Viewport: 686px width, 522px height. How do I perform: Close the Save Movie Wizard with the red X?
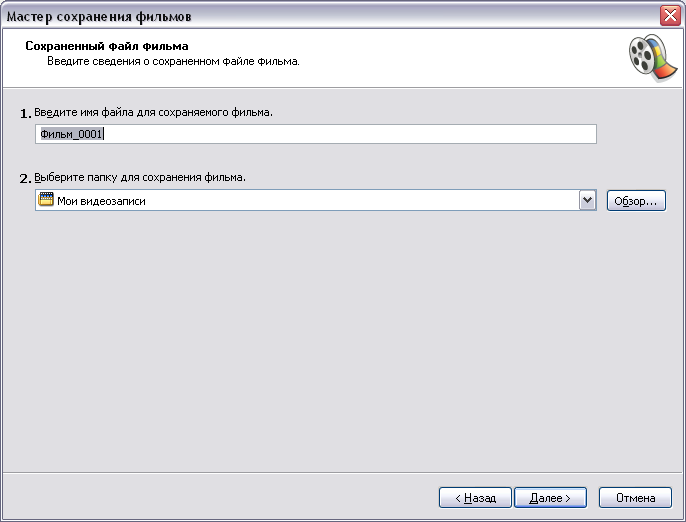(x=670, y=16)
